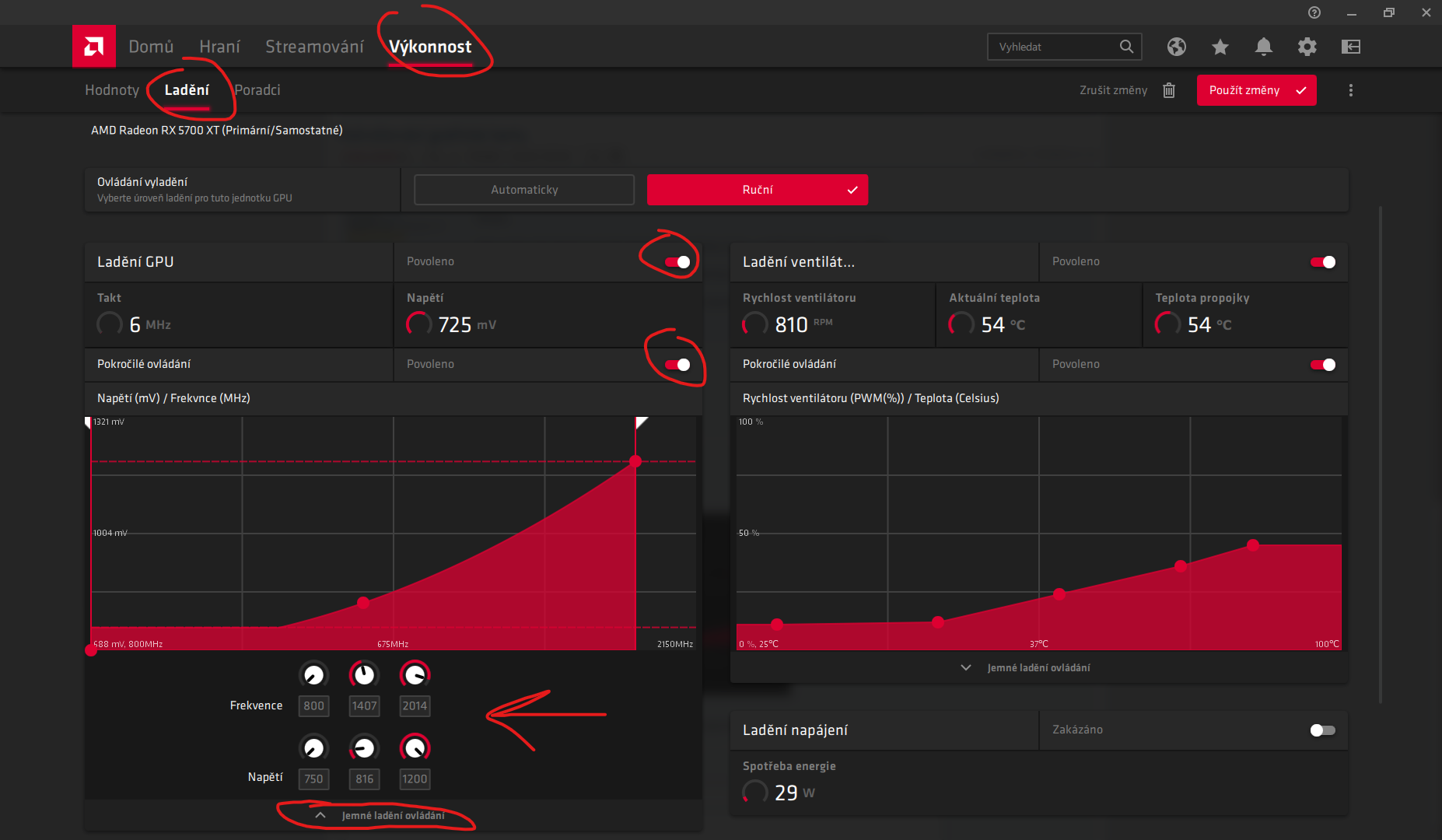This screenshot has width=1442, height=840.
Task: Click the AMD logo home icon
Action: [x=94, y=47]
